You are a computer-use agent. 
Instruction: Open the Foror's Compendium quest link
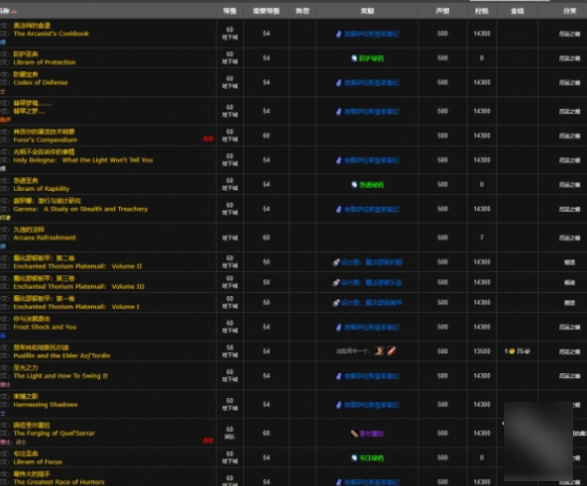point(45,140)
